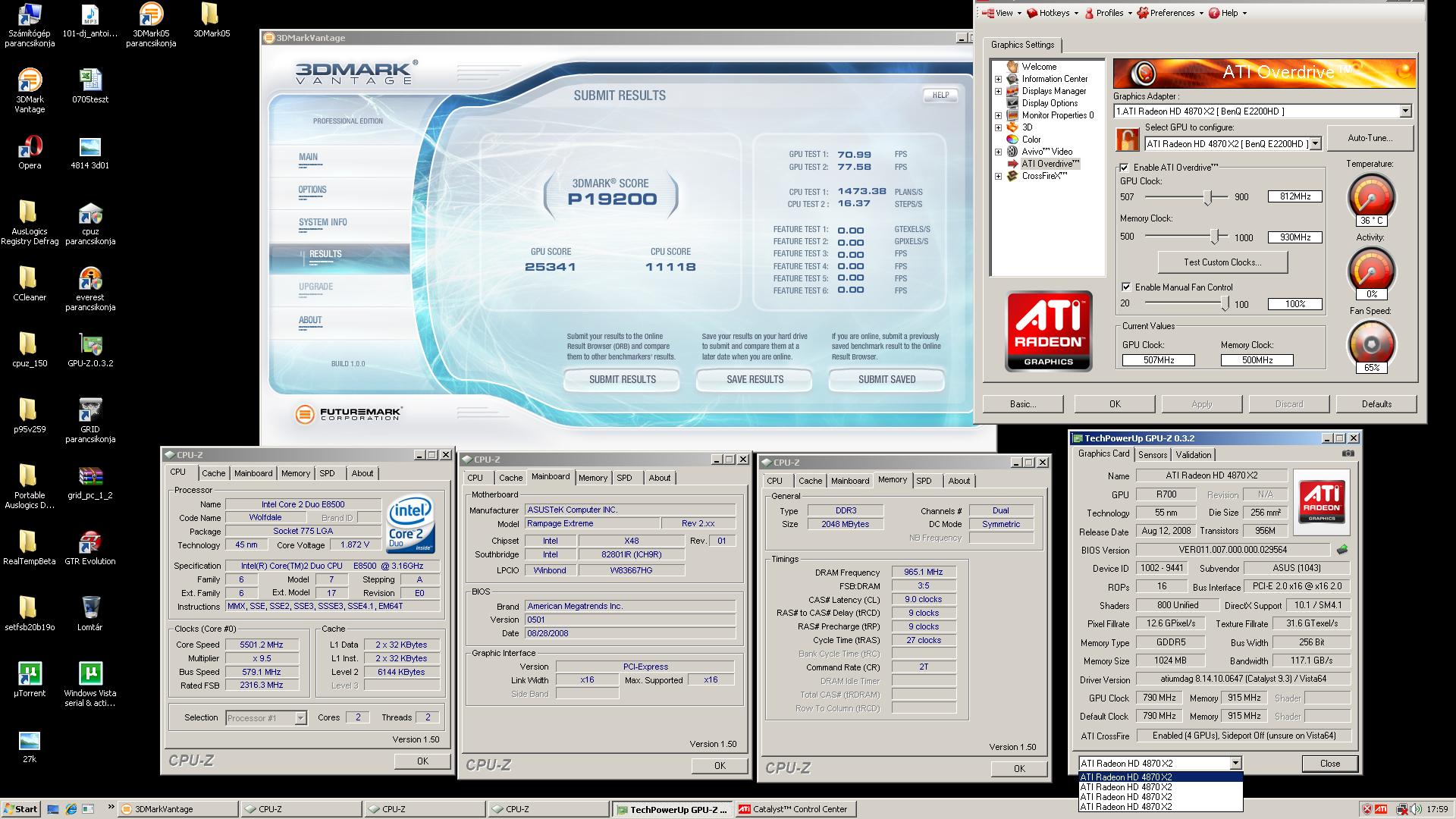Adjust the manual fan speed slider
The height and width of the screenshot is (819, 1456).
pos(1225,303)
